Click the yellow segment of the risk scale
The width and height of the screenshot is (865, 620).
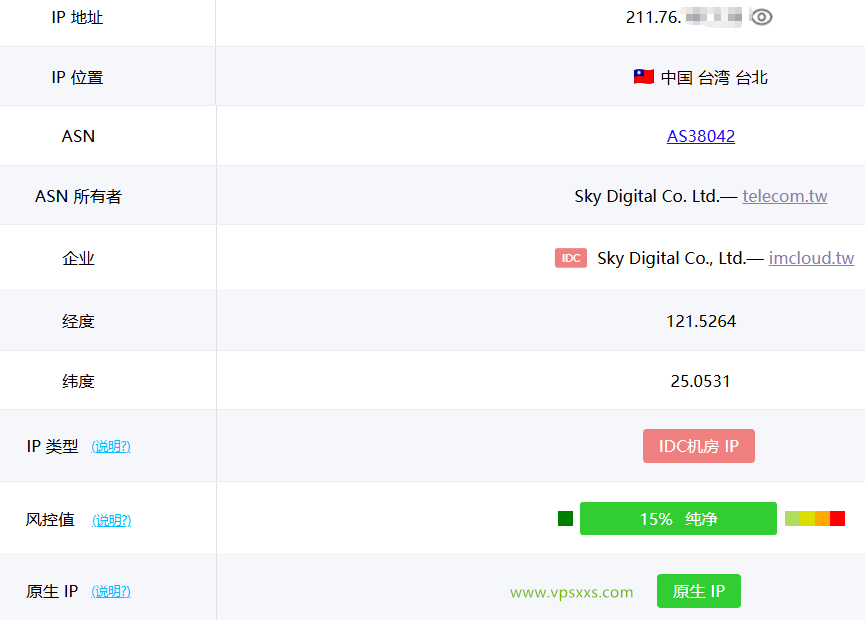pyautogui.click(x=807, y=518)
